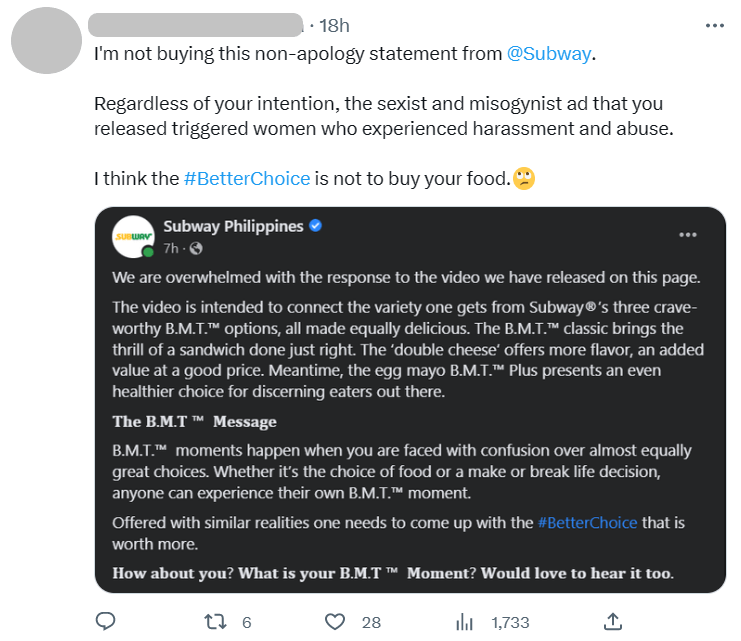Open the #BetterChoice hashtag inside the Subway statement

587,523
